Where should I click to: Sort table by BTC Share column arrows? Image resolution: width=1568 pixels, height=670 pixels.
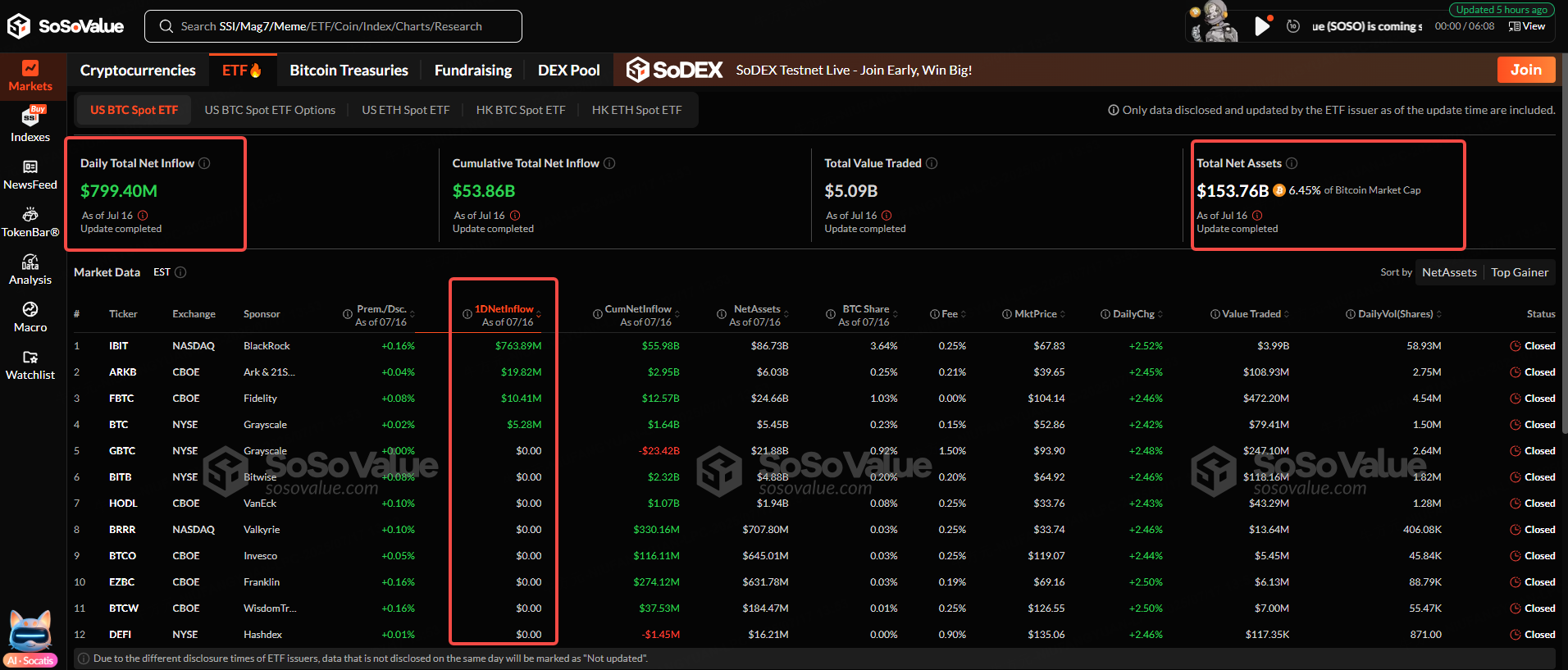896,315
